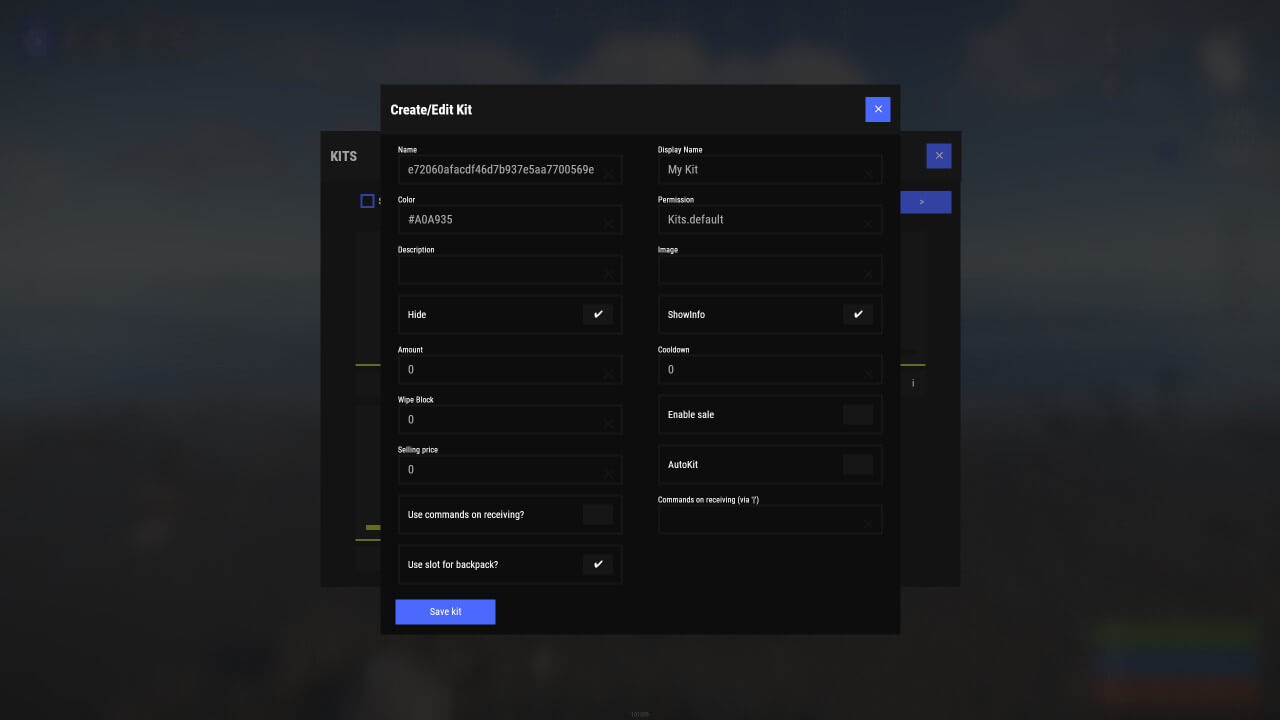Enable the AutoKit checkbox
This screenshot has height=720, width=1280.
coord(858,464)
